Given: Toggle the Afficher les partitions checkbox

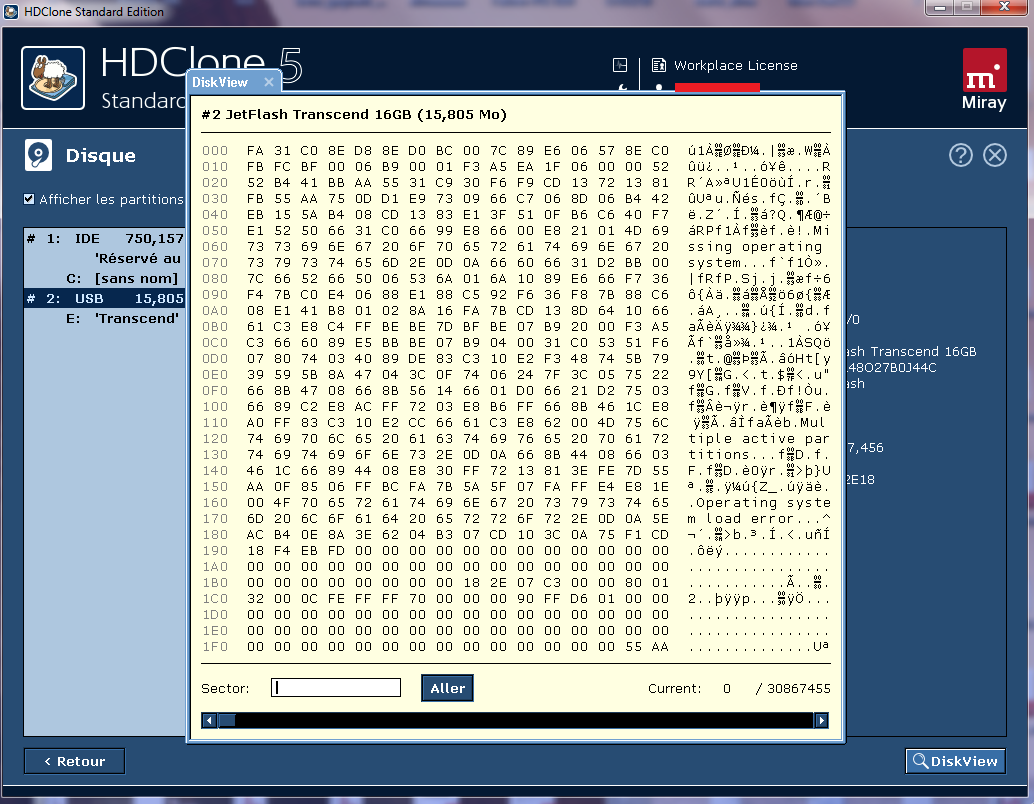Looking at the screenshot, I should point(29,199).
